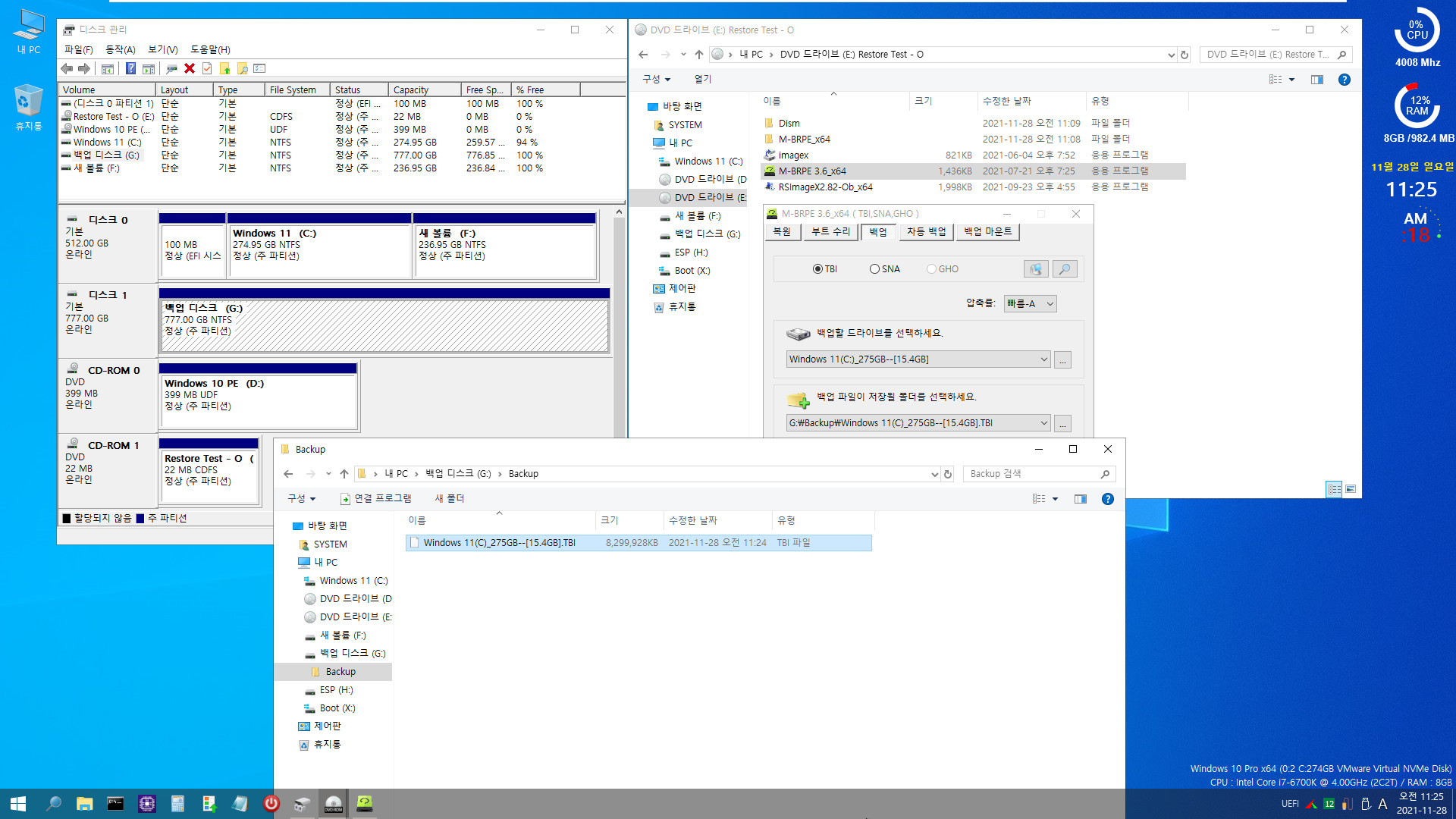This screenshot has width=1456, height=819.
Task: Click folder with magnifier icon in Disk Management
Action: 242,69
